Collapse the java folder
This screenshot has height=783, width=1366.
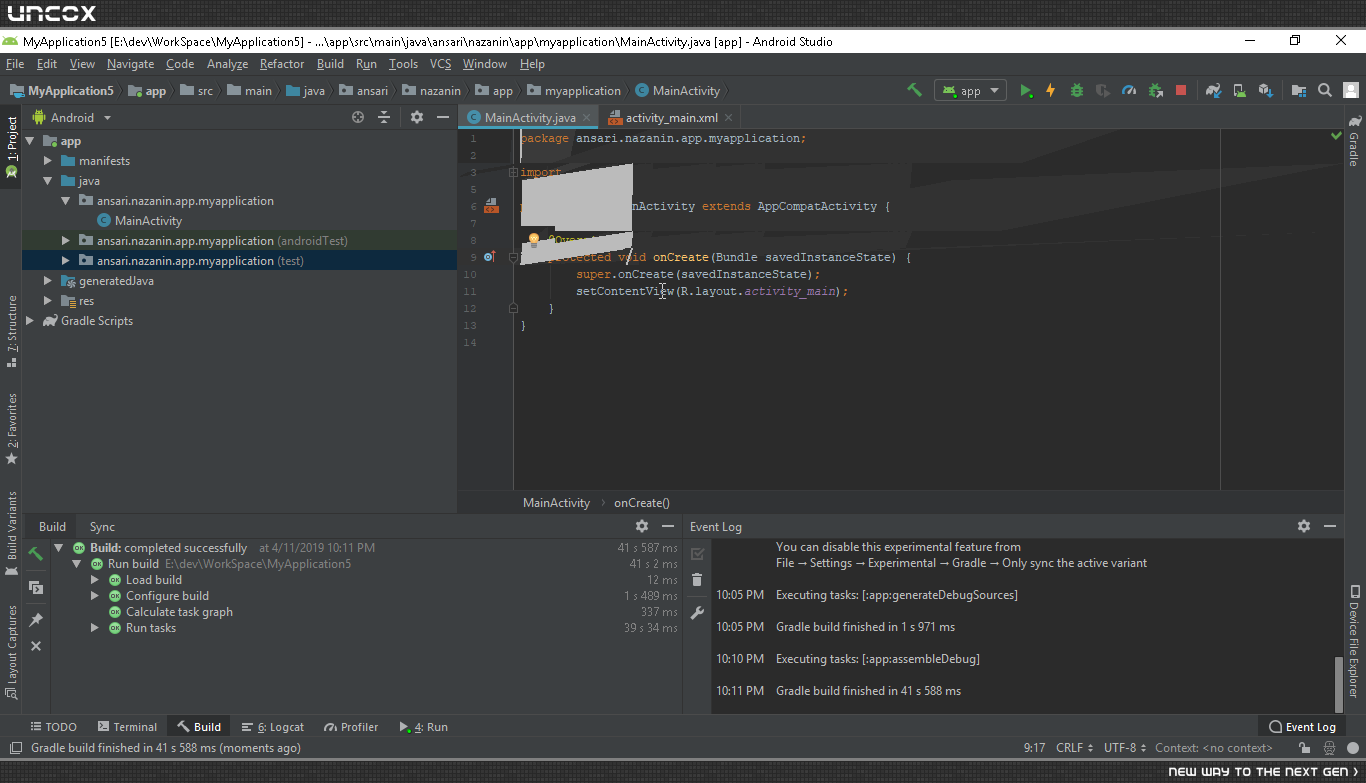click(x=48, y=181)
